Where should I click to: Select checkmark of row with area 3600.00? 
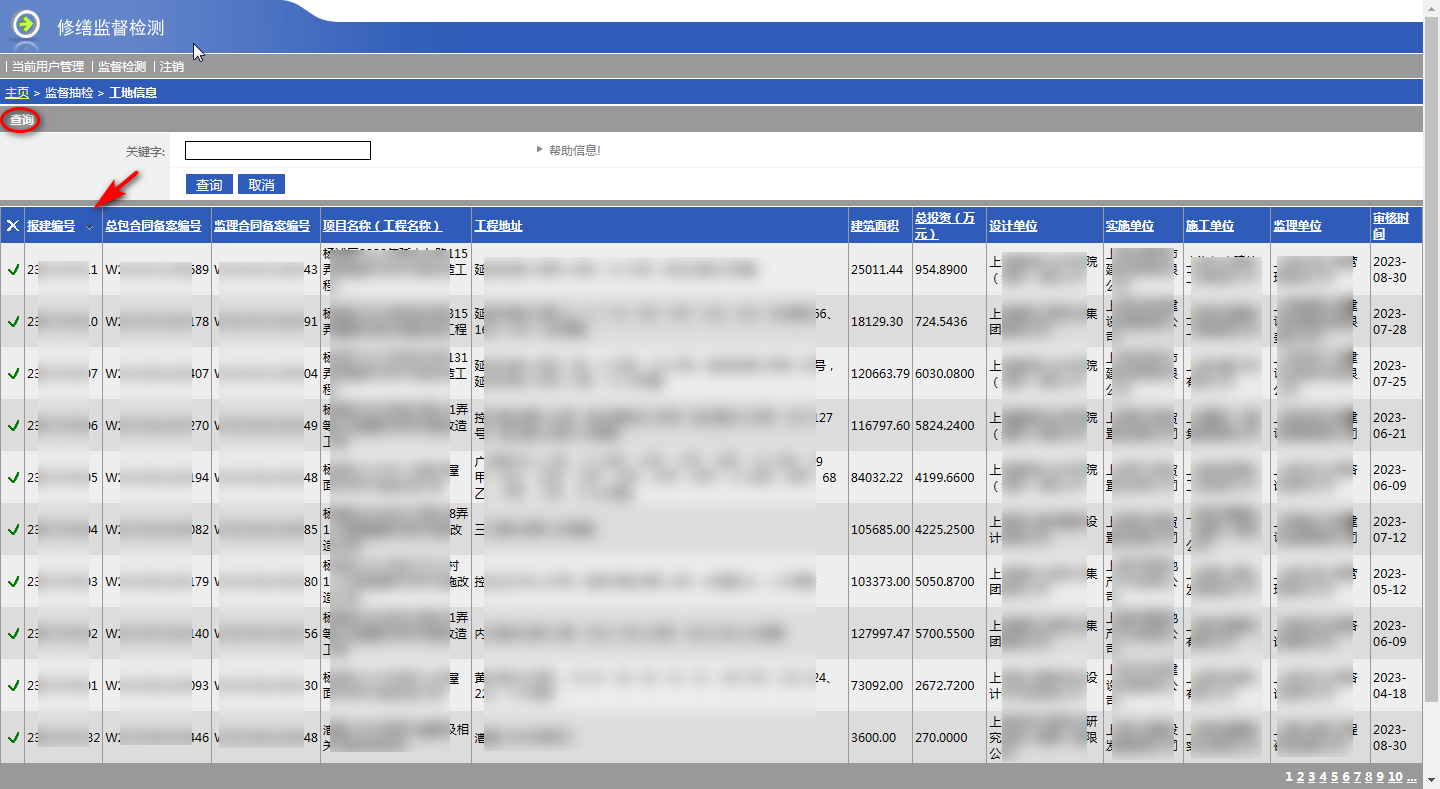tap(13, 738)
